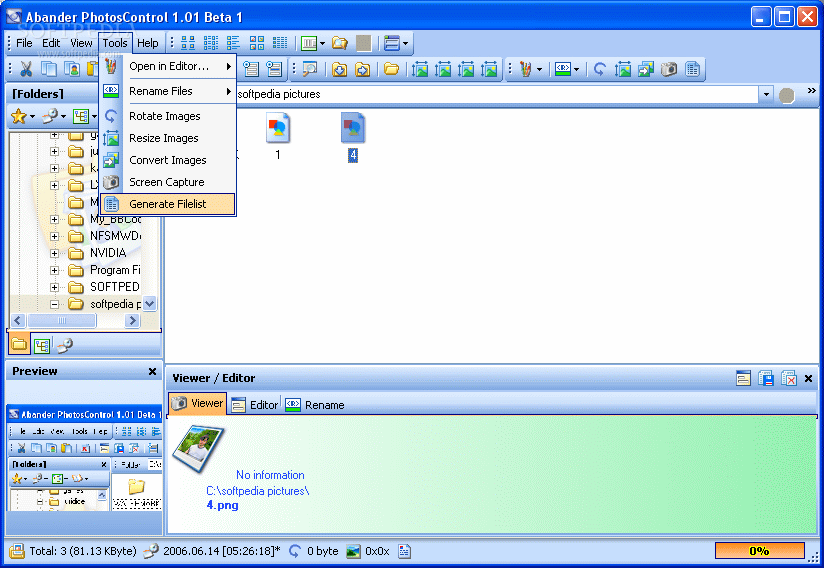Open the layout icon dropdown arrow in menu bar

405,44
